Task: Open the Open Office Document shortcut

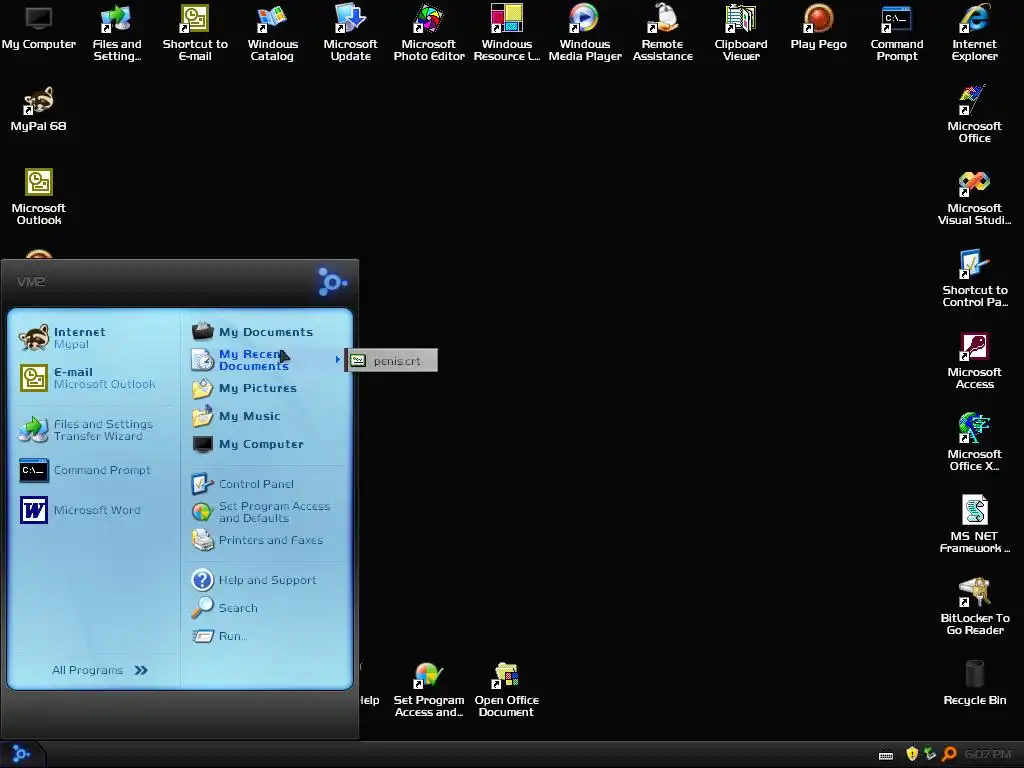Action: pyautogui.click(x=507, y=690)
